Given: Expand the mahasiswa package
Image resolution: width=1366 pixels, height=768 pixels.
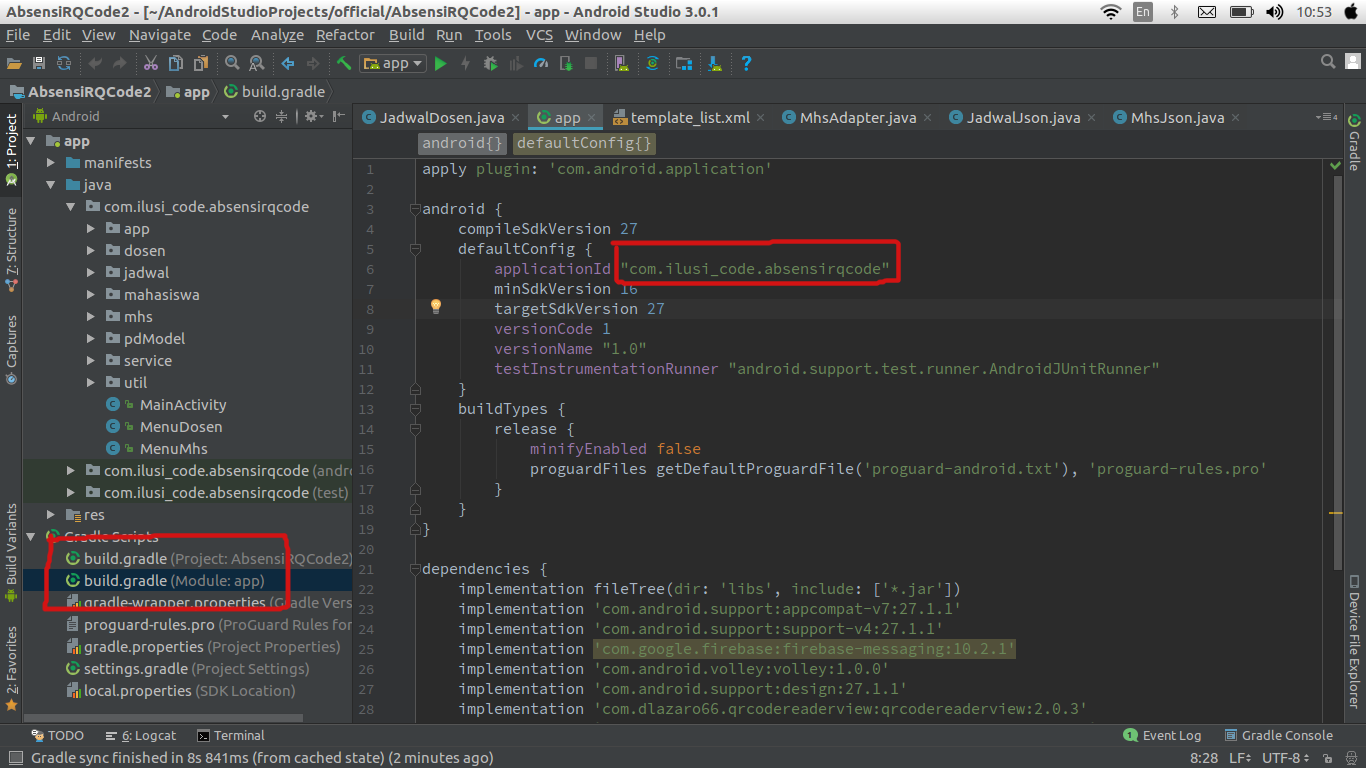Looking at the screenshot, I should [91, 295].
